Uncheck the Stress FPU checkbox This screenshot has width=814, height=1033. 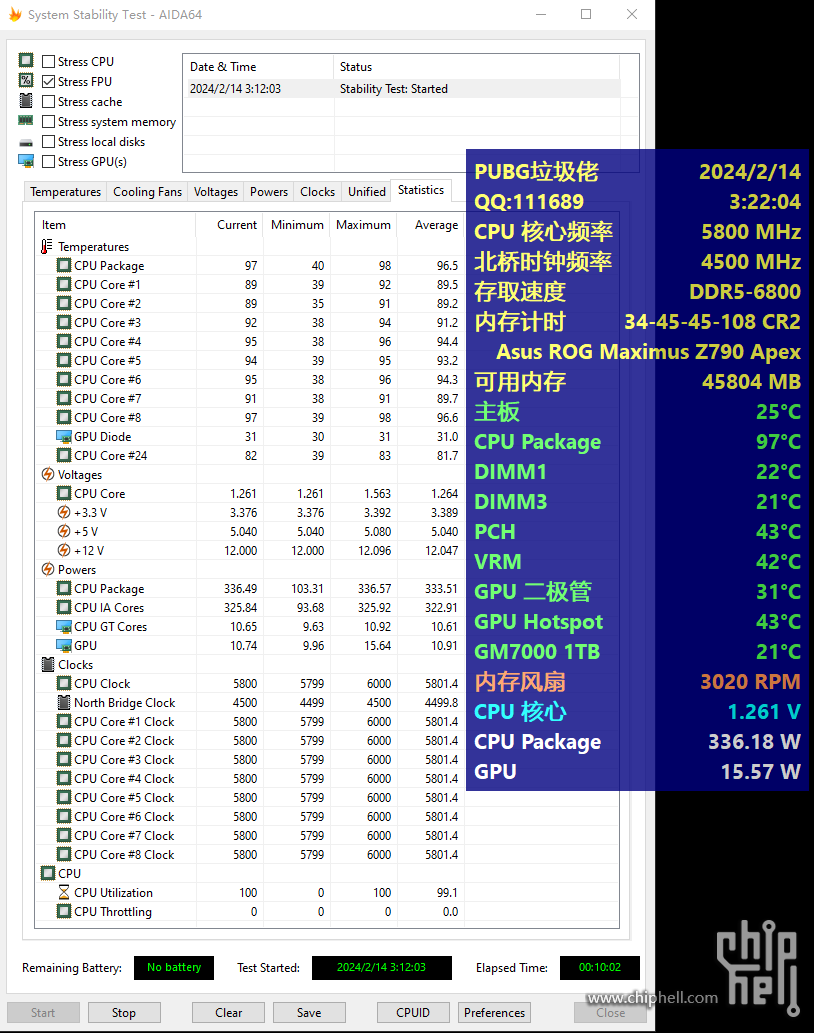(x=48, y=82)
